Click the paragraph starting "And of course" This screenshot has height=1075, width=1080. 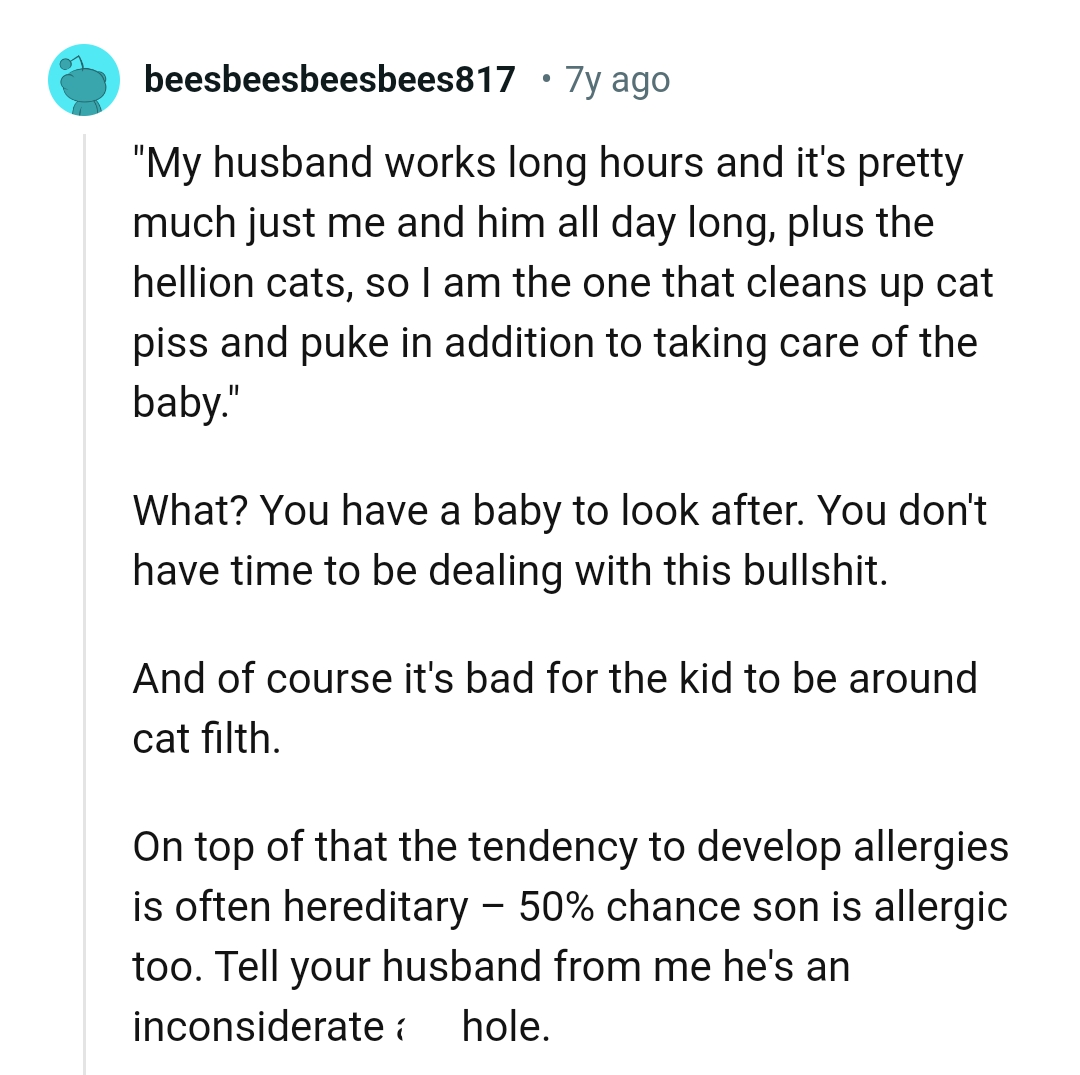[555, 708]
